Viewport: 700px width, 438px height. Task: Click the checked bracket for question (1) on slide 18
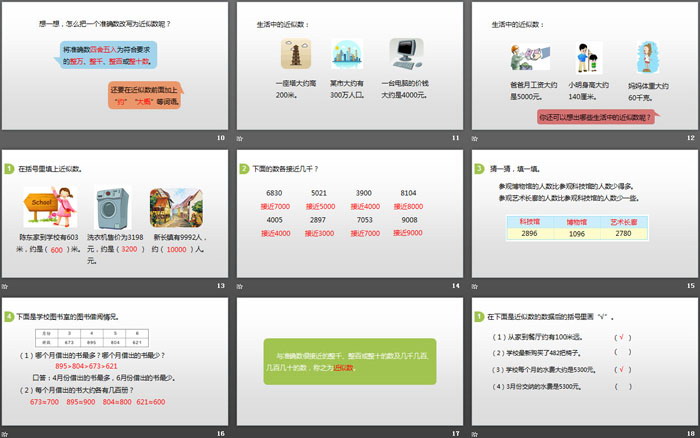(622, 337)
